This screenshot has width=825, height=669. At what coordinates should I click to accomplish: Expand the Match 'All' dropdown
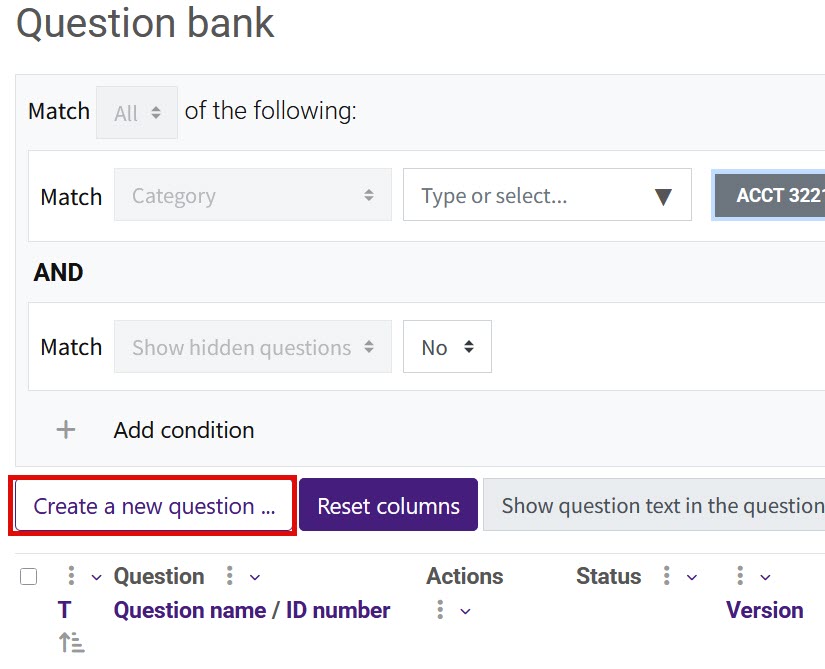tap(136, 112)
